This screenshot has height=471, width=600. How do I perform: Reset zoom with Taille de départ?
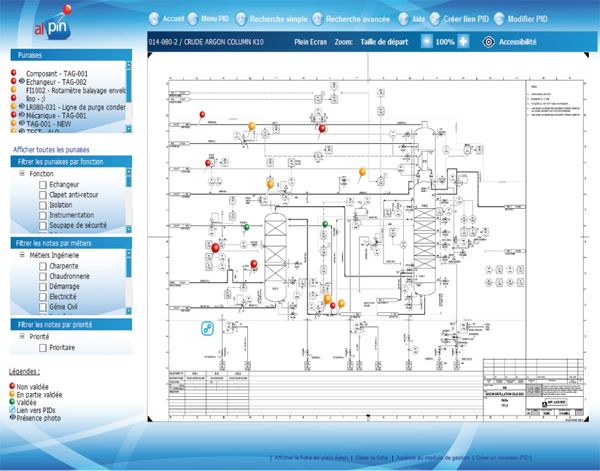[386, 43]
